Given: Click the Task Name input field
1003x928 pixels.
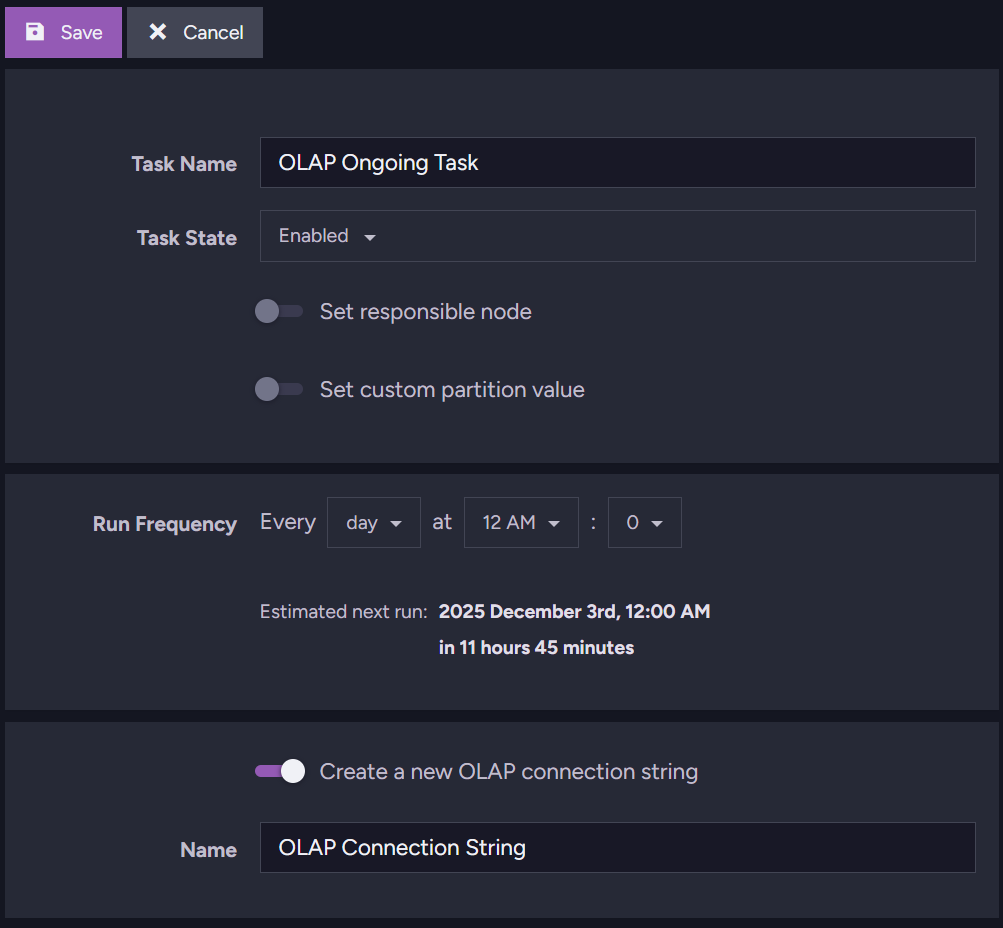Looking at the screenshot, I should [x=617, y=162].
